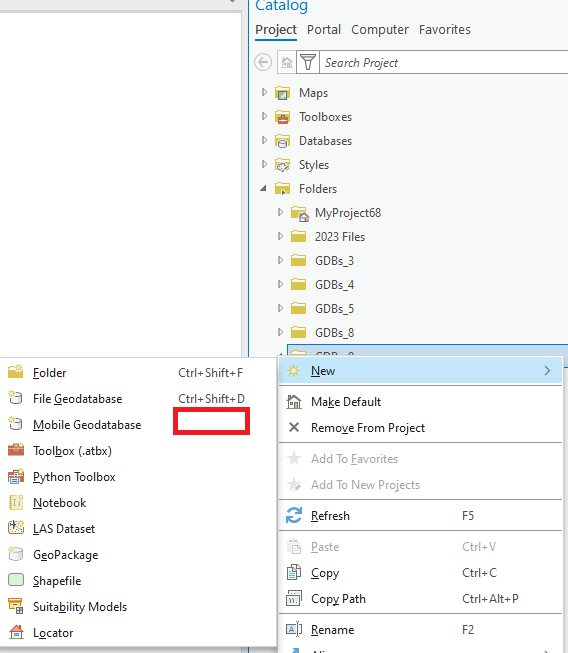Click the Suitability Models icon
The width and height of the screenshot is (568, 653).
pyautogui.click(x=16, y=606)
